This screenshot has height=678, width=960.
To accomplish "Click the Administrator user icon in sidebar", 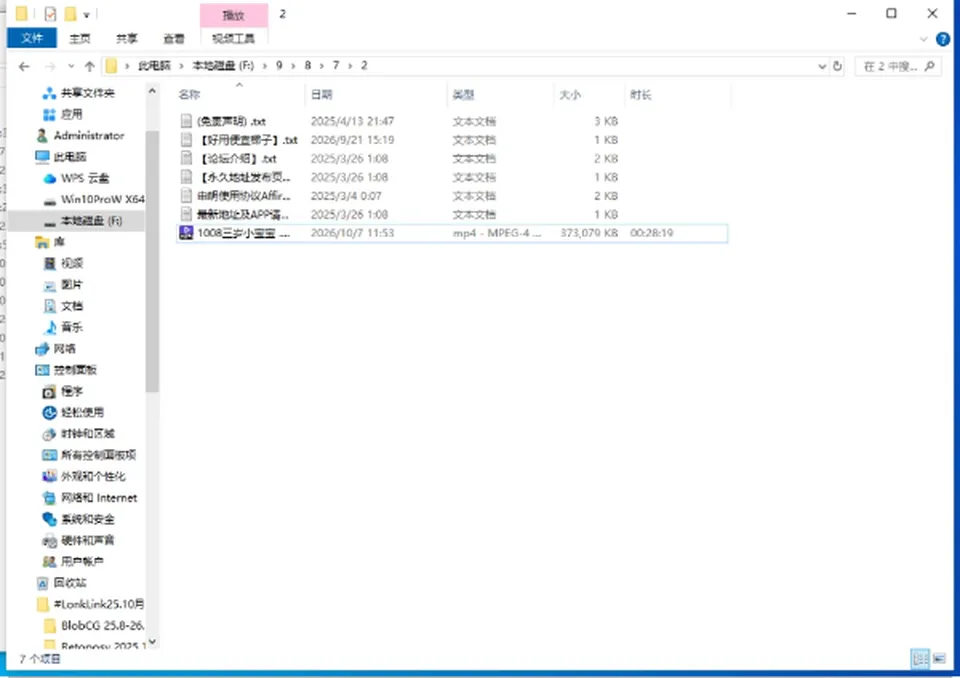I will click(x=42, y=135).
